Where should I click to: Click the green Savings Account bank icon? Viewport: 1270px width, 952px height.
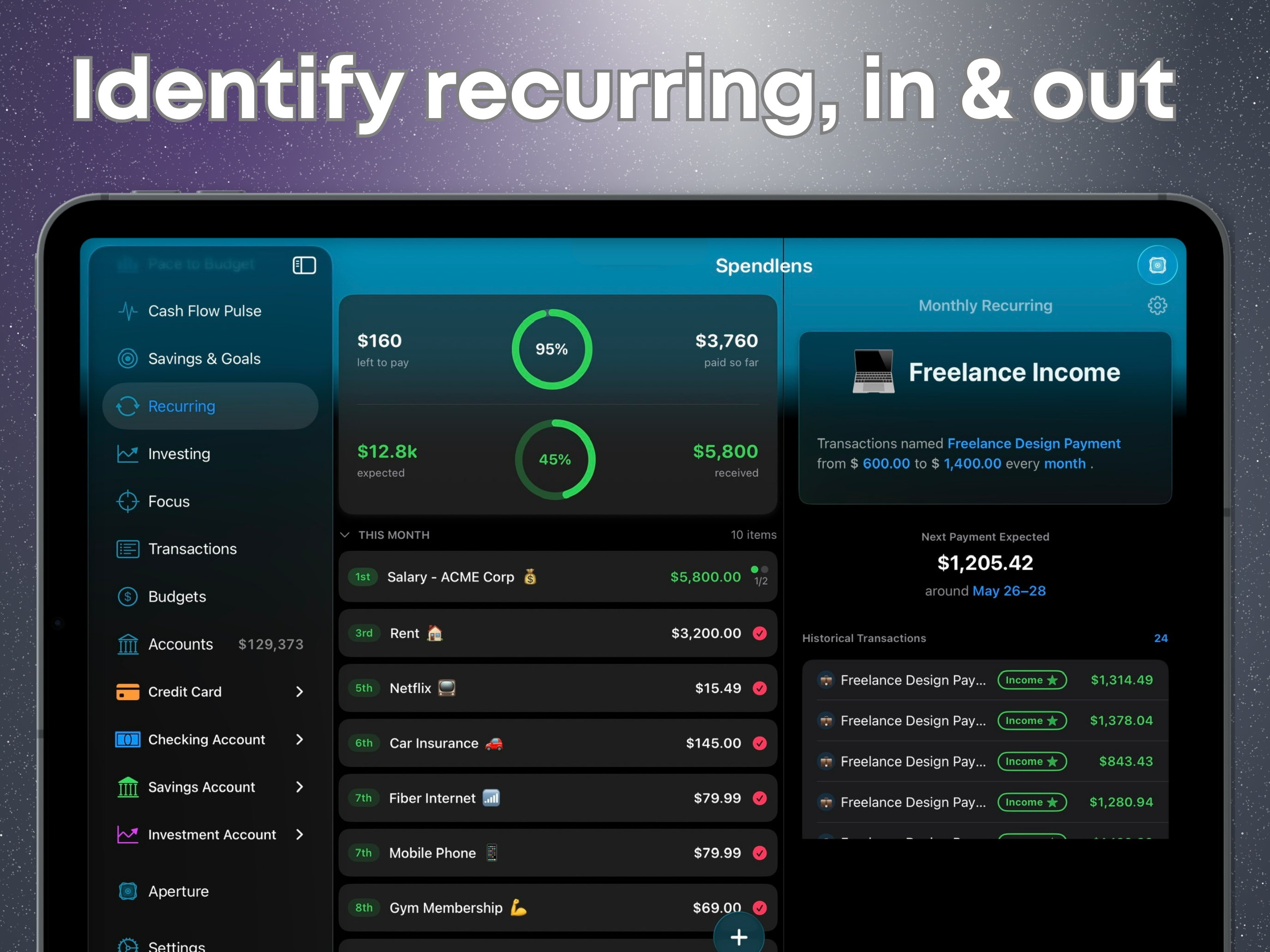point(127,787)
